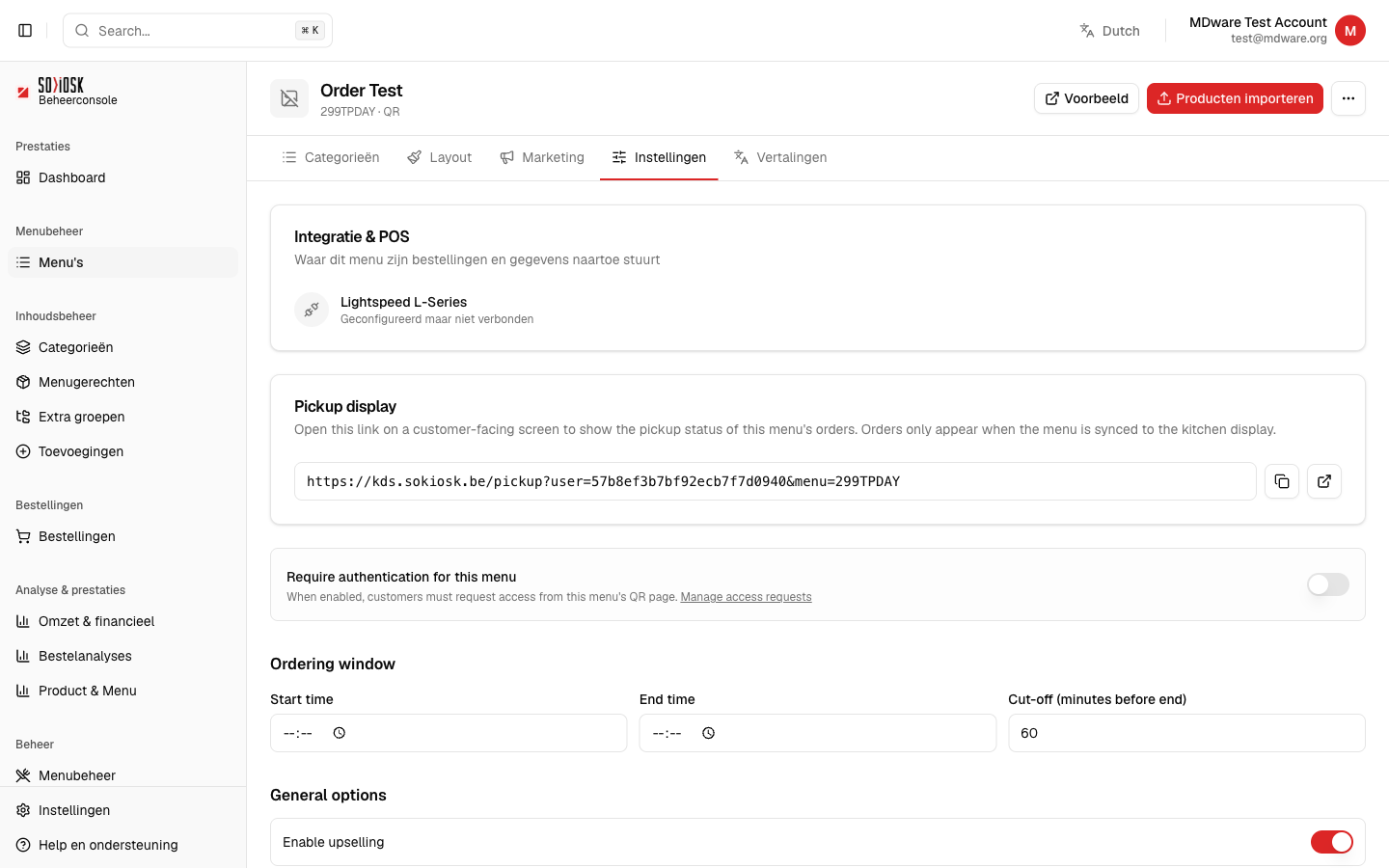Click the Toevoegingen plus-circle icon

pyautogui.click(x=23, y=451)
